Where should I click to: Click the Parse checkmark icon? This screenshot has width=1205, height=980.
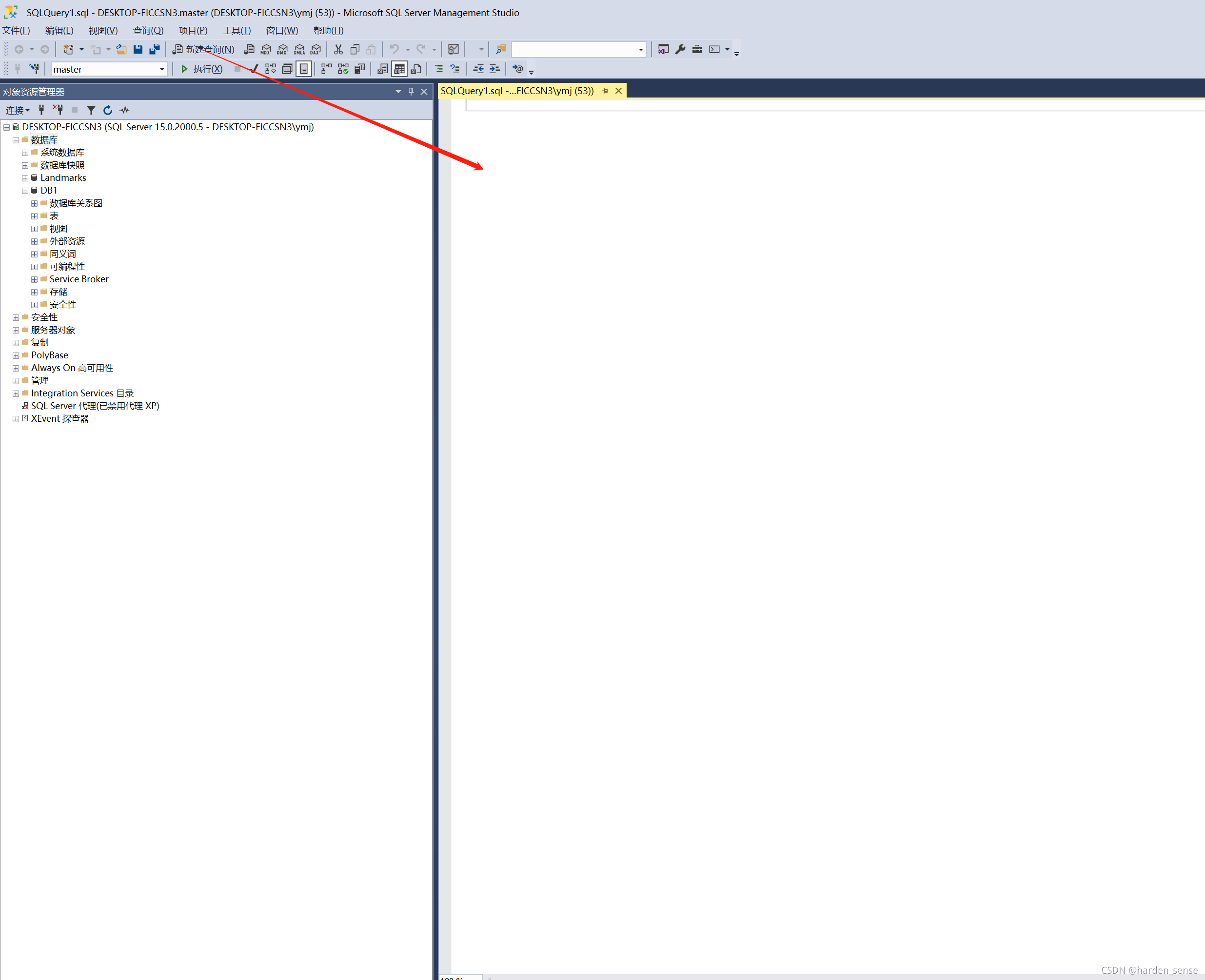pyautogui.click(x=254, y=69)
